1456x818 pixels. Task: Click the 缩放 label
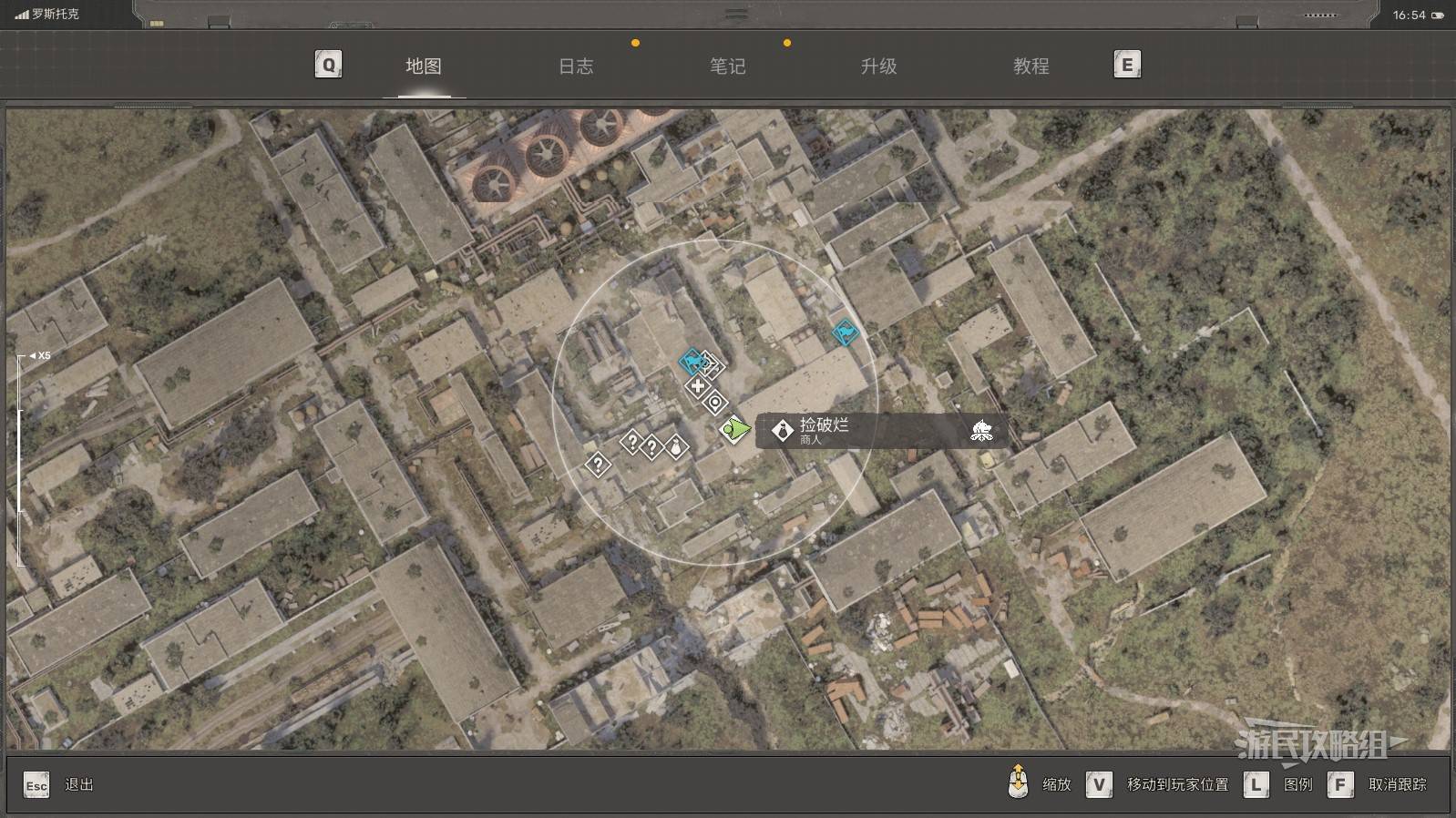[1057, 784]
